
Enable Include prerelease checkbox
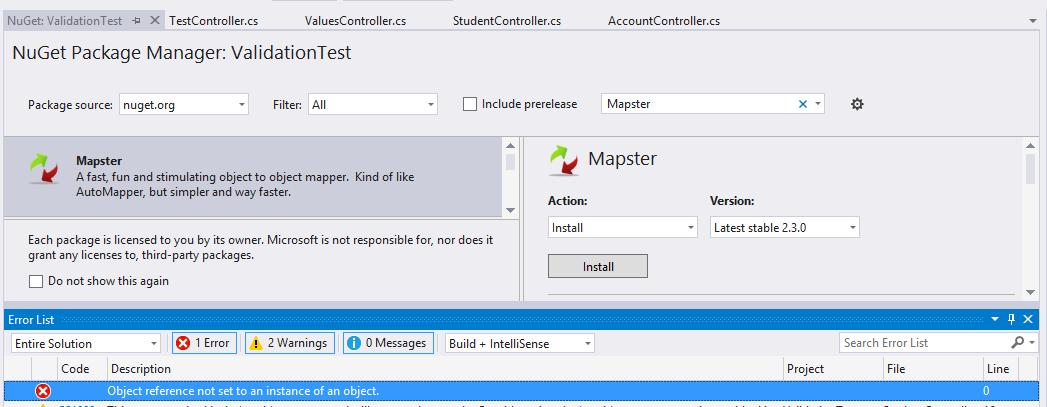(x=470, y=104)
